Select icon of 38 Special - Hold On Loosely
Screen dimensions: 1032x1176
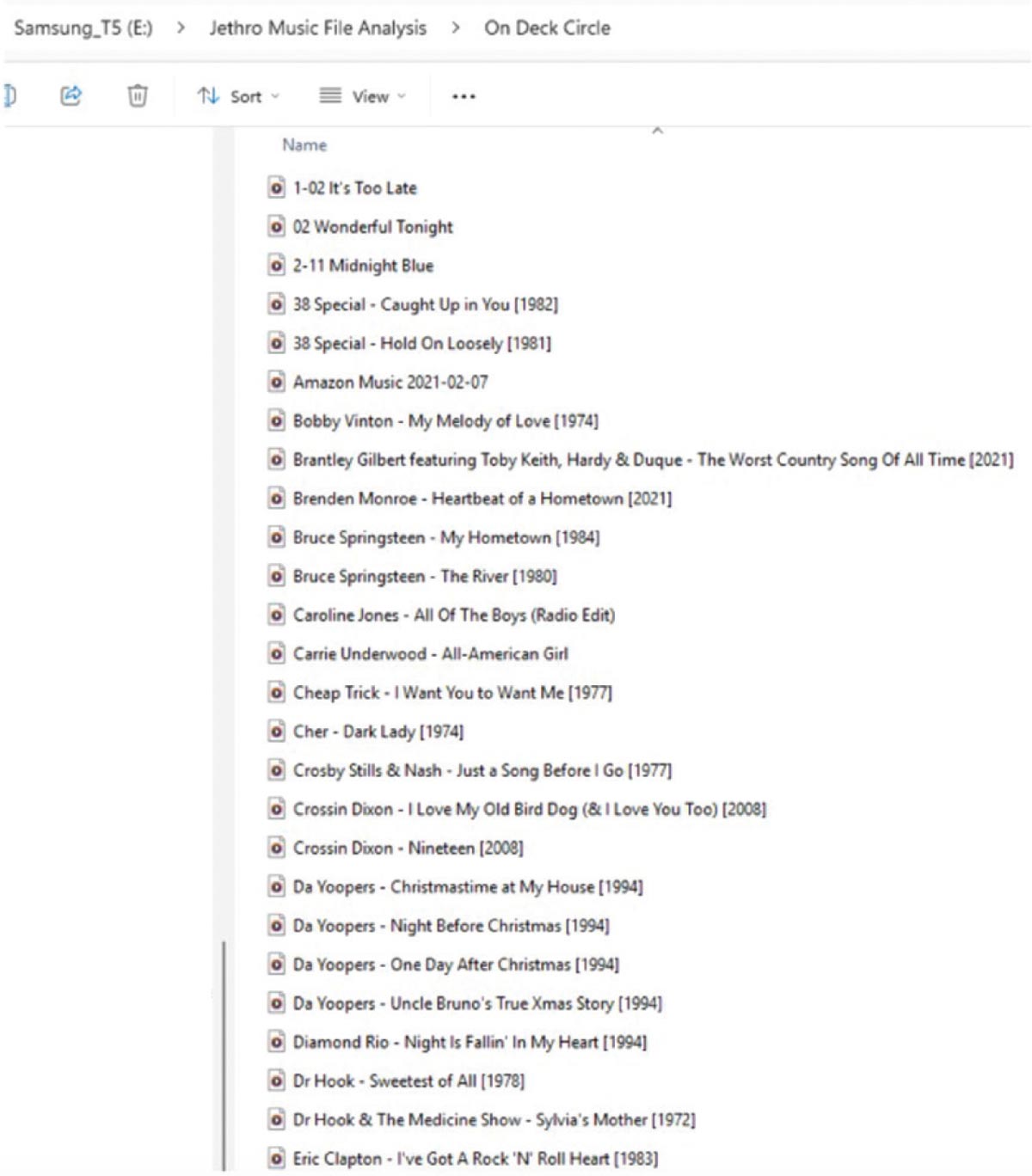276,343
